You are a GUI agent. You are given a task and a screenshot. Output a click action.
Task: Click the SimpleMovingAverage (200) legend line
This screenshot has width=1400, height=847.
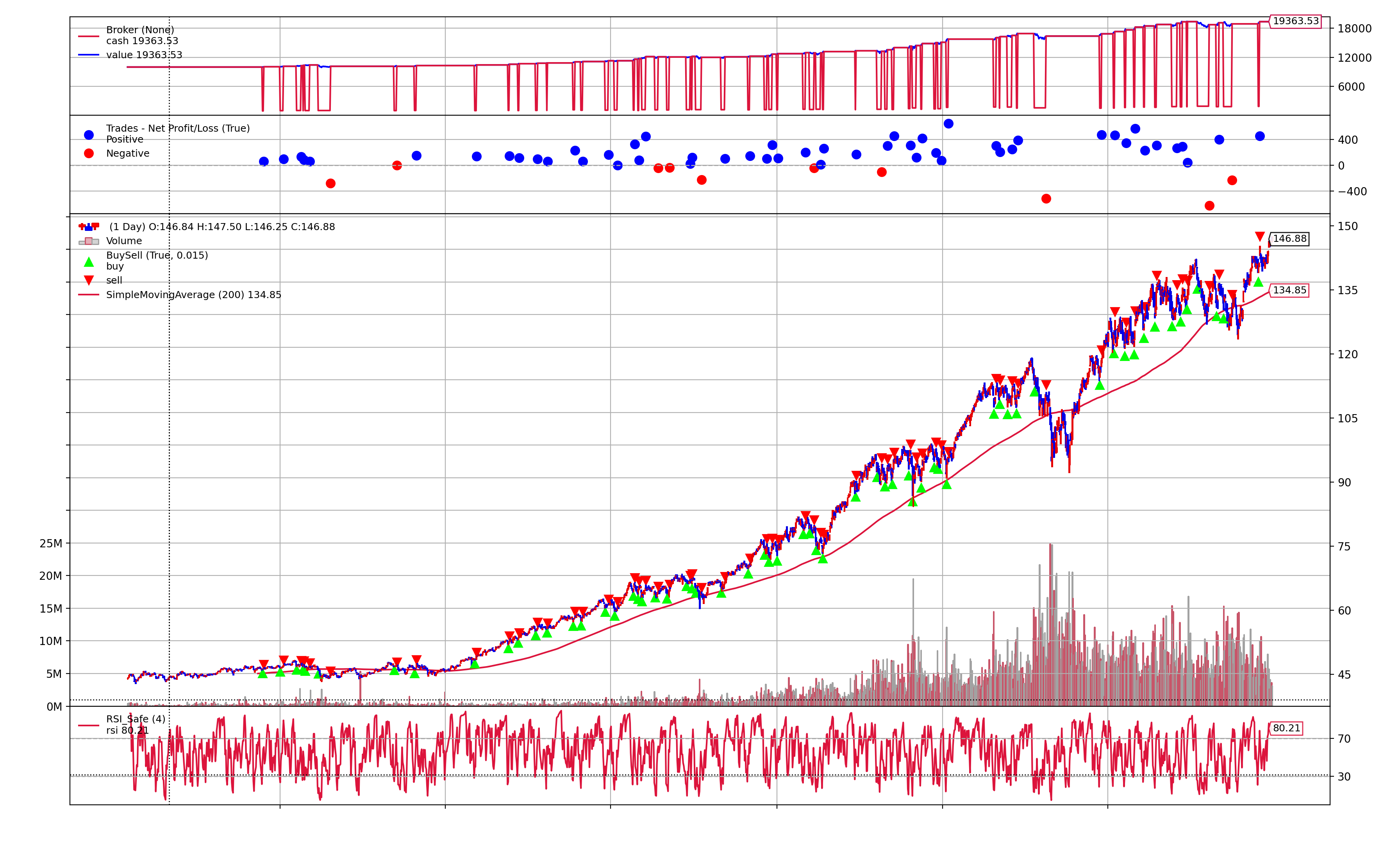pyautogui.click(x=89, y=295)
